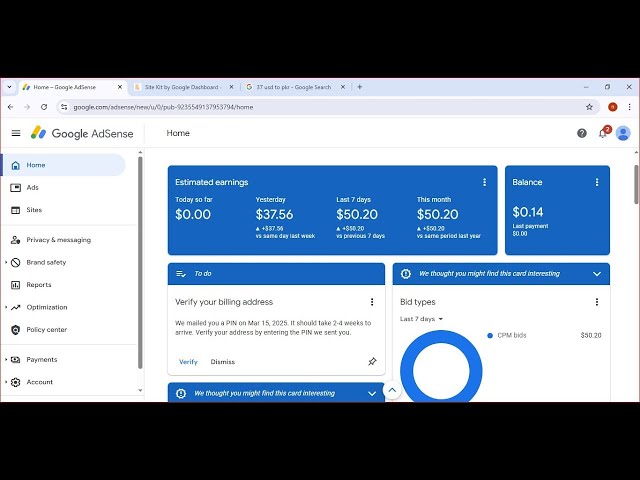This screenshot has width=640, height=480.
Task: Click the Verify link
Action: click(x=188, y=362)
